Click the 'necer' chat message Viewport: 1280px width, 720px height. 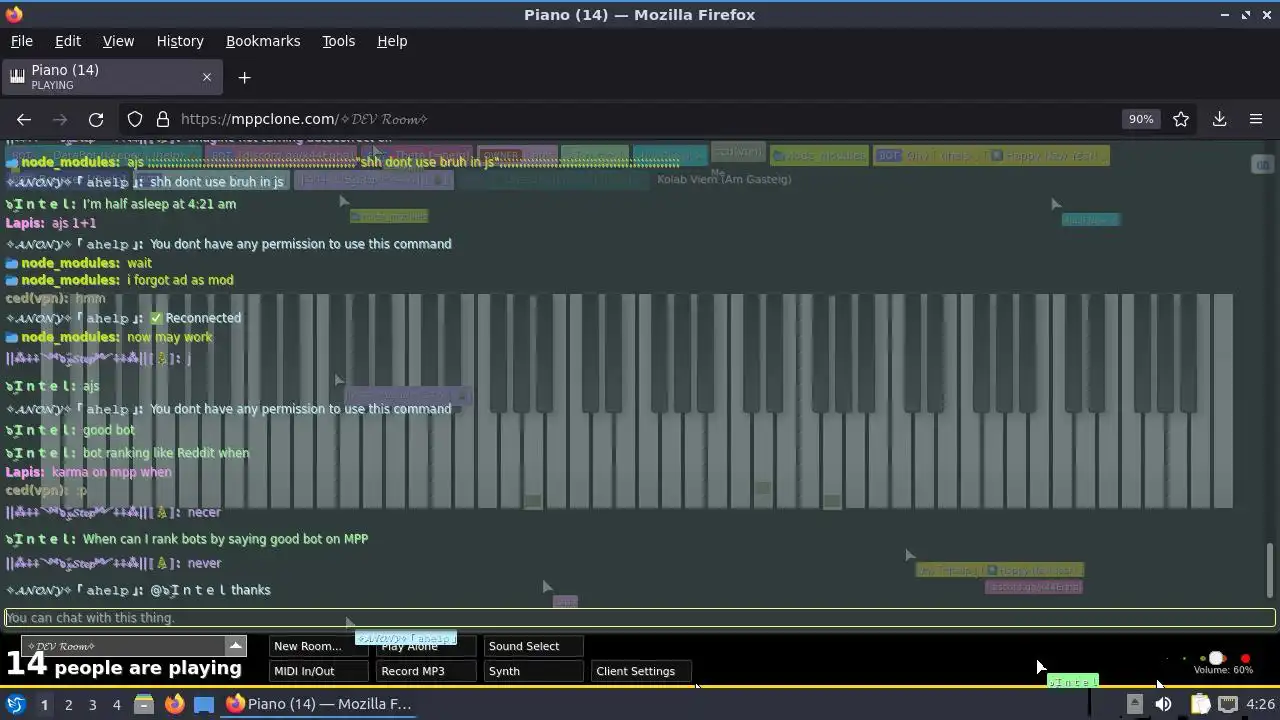coord(204,512)
